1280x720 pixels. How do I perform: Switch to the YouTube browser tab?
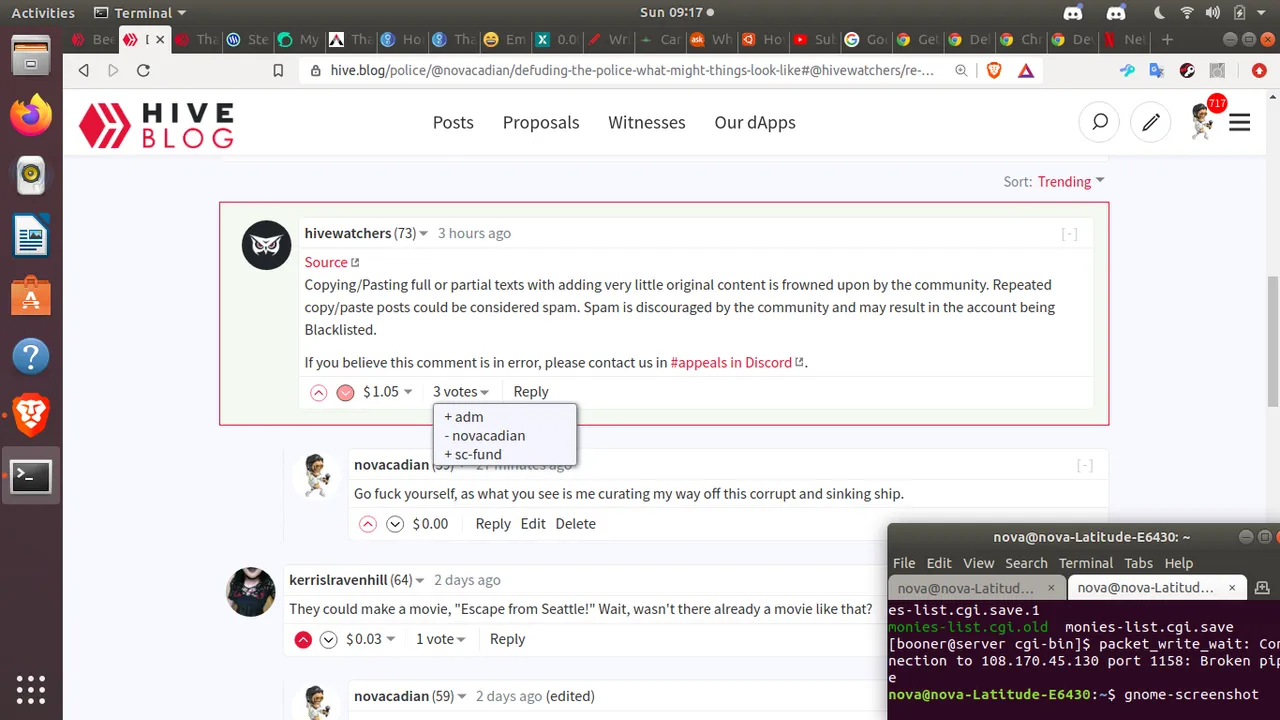[x=812, y=40]
